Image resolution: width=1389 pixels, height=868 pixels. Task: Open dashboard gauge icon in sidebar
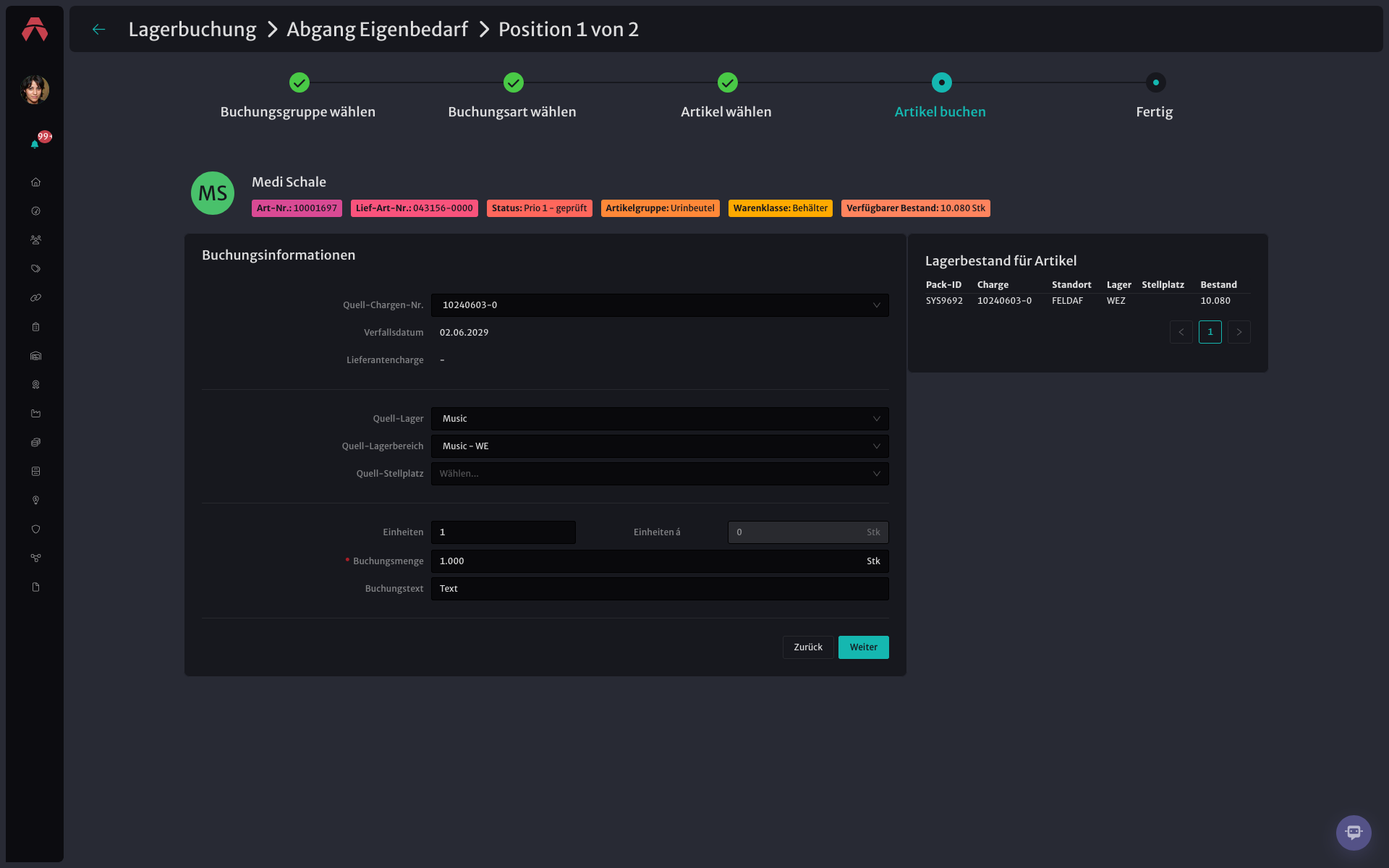pyautogui.click(x=35, y=211)
